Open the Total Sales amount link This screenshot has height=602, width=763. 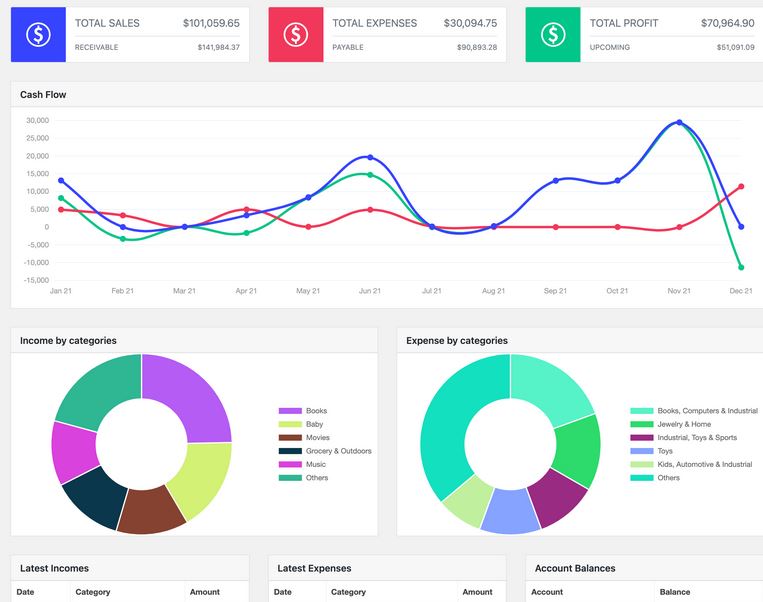click(211, 23)
